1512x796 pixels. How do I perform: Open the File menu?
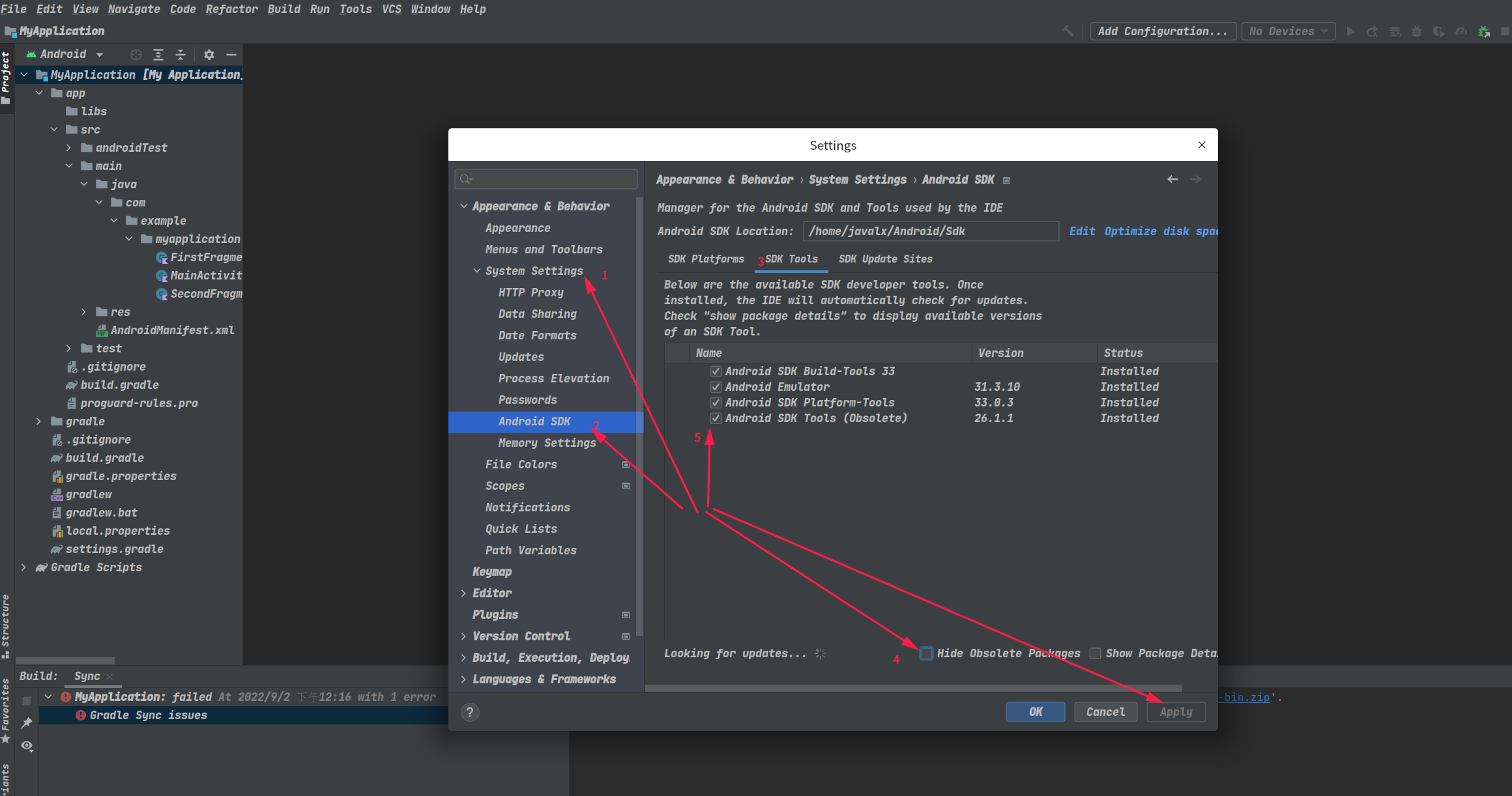tap(13, 9)
